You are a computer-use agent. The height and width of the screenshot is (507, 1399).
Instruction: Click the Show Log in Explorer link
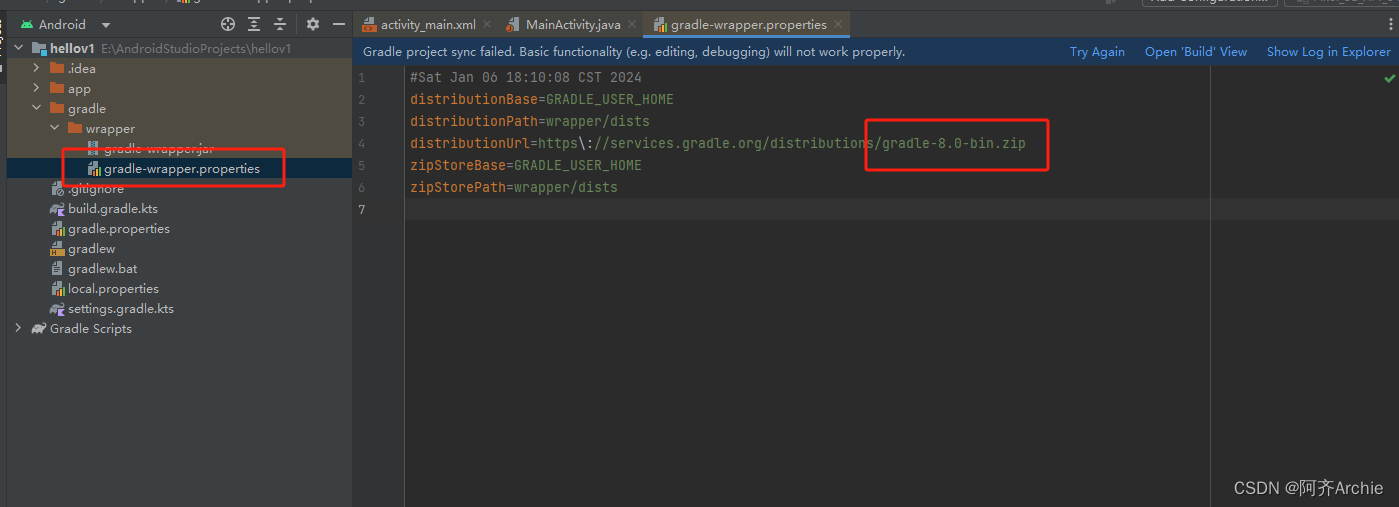1328,52
